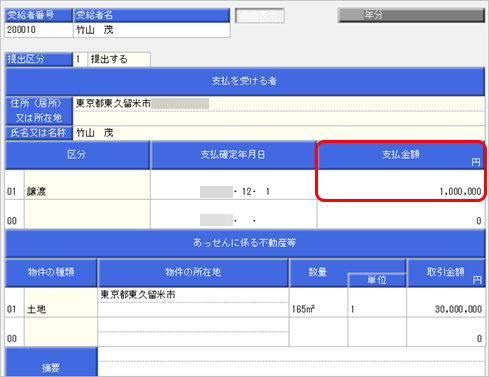Click the 受給者番号 header label
This screenshot has width=489, height=377.
39,15
